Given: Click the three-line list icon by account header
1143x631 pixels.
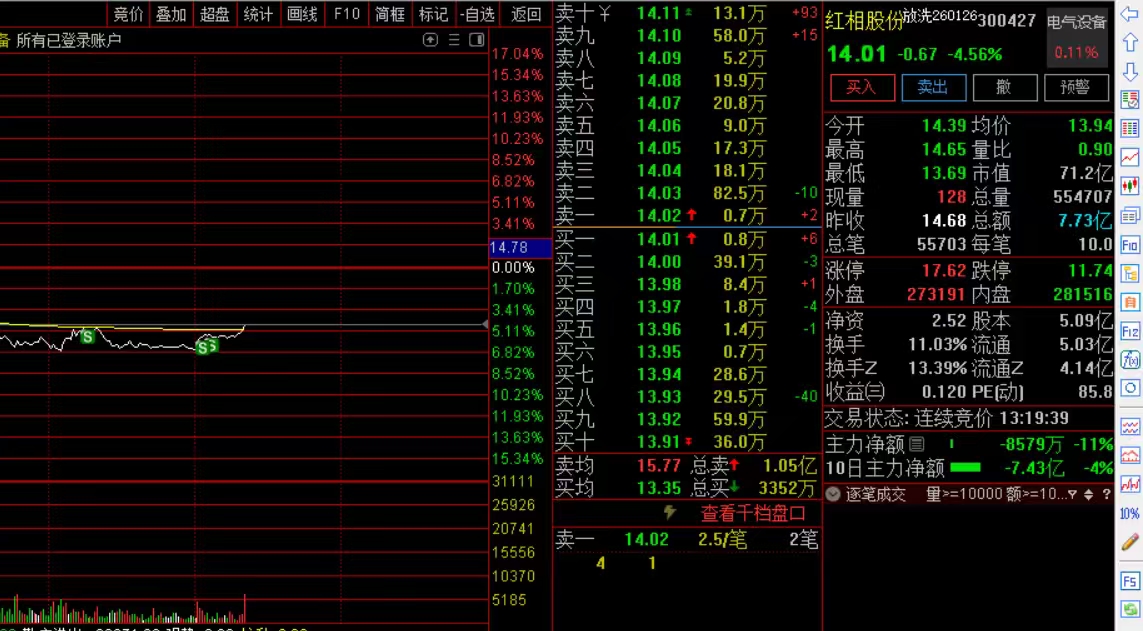Looking at the screenshot, I should (x=454, y=40).
